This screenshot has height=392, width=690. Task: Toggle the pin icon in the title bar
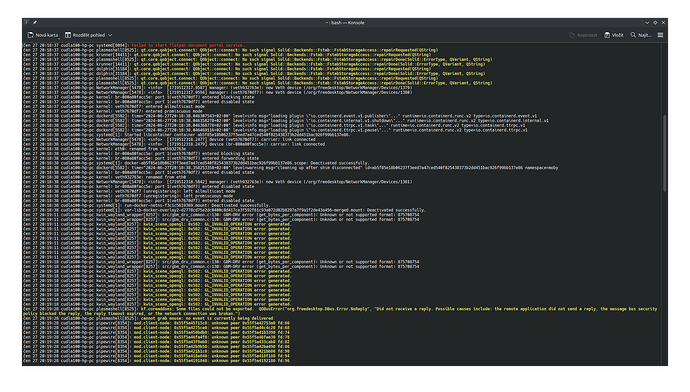point(35,22)
